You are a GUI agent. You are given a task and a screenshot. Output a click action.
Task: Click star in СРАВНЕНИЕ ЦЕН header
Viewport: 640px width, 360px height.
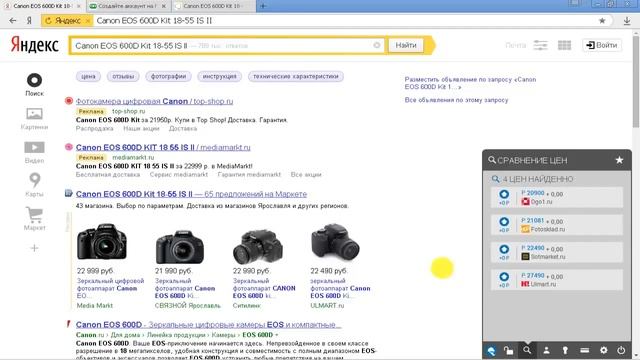(x=619, y=160)
